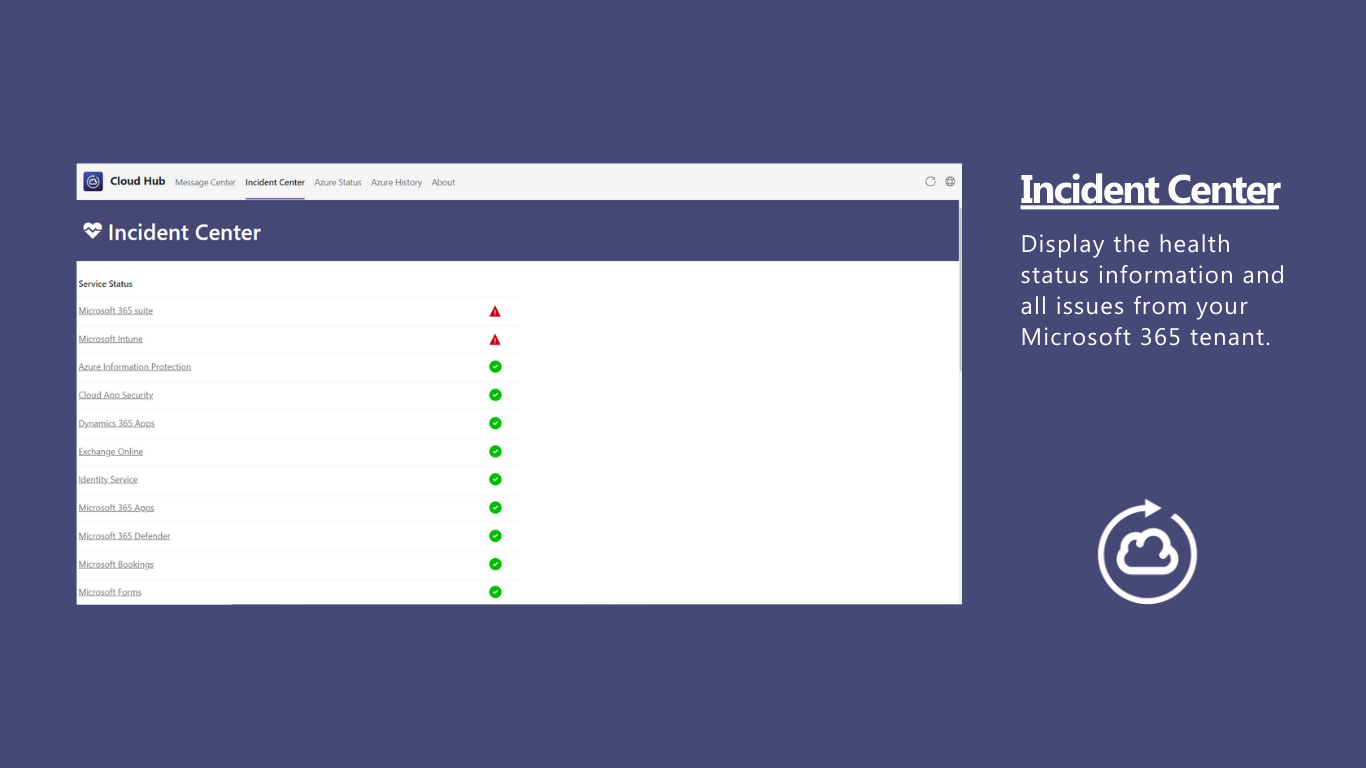Open the Azure History tab
The width and height of the screenshot is (1366, 768).
pos(396,182)
